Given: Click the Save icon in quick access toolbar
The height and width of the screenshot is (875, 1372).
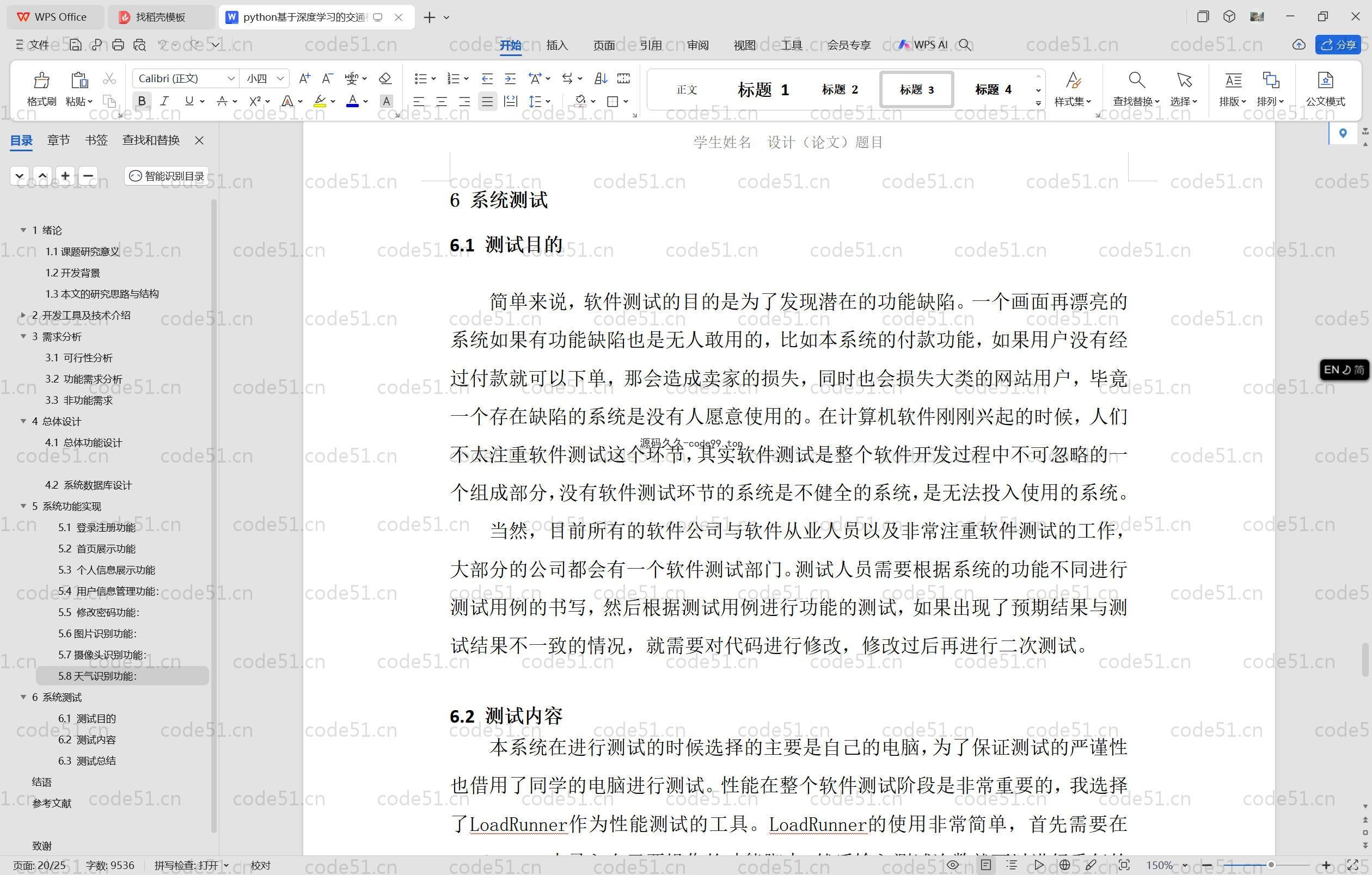Looking at the screenshot, I should [x=75, y=45].
